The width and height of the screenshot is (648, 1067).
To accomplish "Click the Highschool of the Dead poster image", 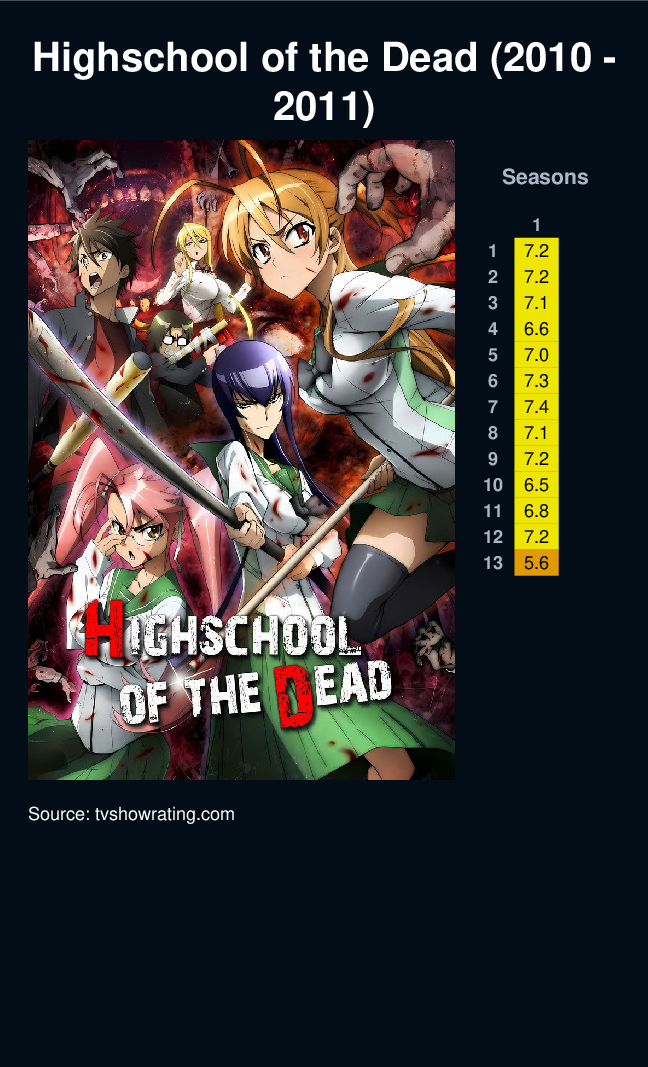I will (241, 460).
